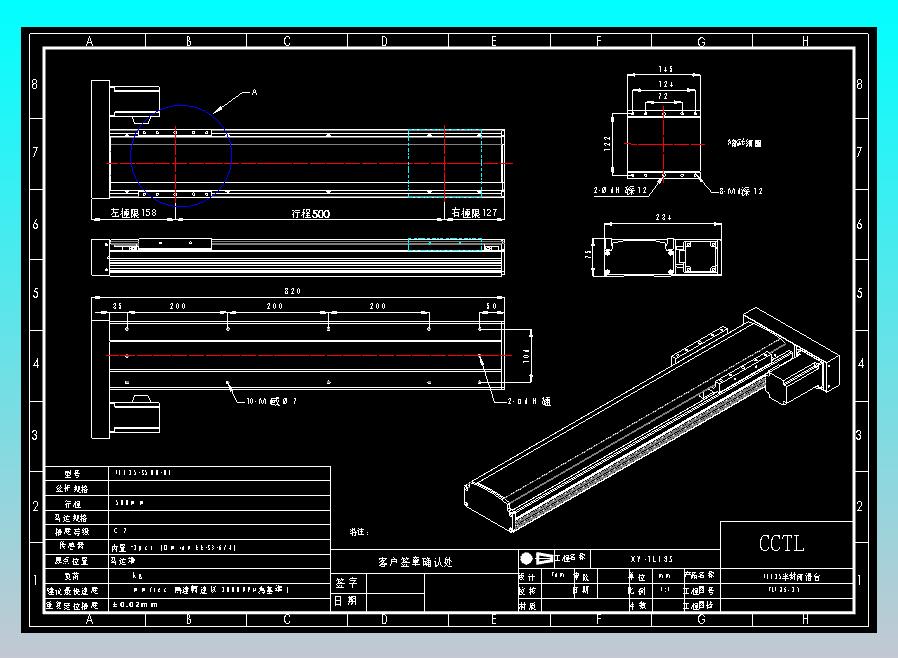Viewport: 898px width, 658px height.
Task: Select the 50 dimension on bottom view
Action: tap(491, 306)
